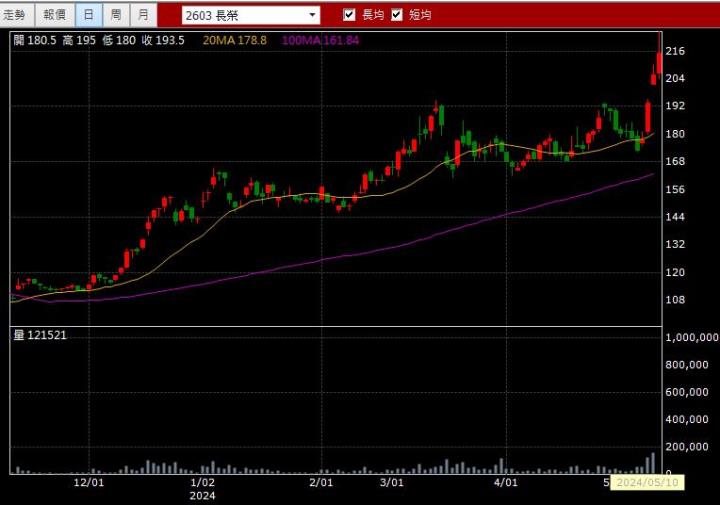Click the 收 193.5 closing price readout
The width and height of the screenshot is (720, 505).
162,40
